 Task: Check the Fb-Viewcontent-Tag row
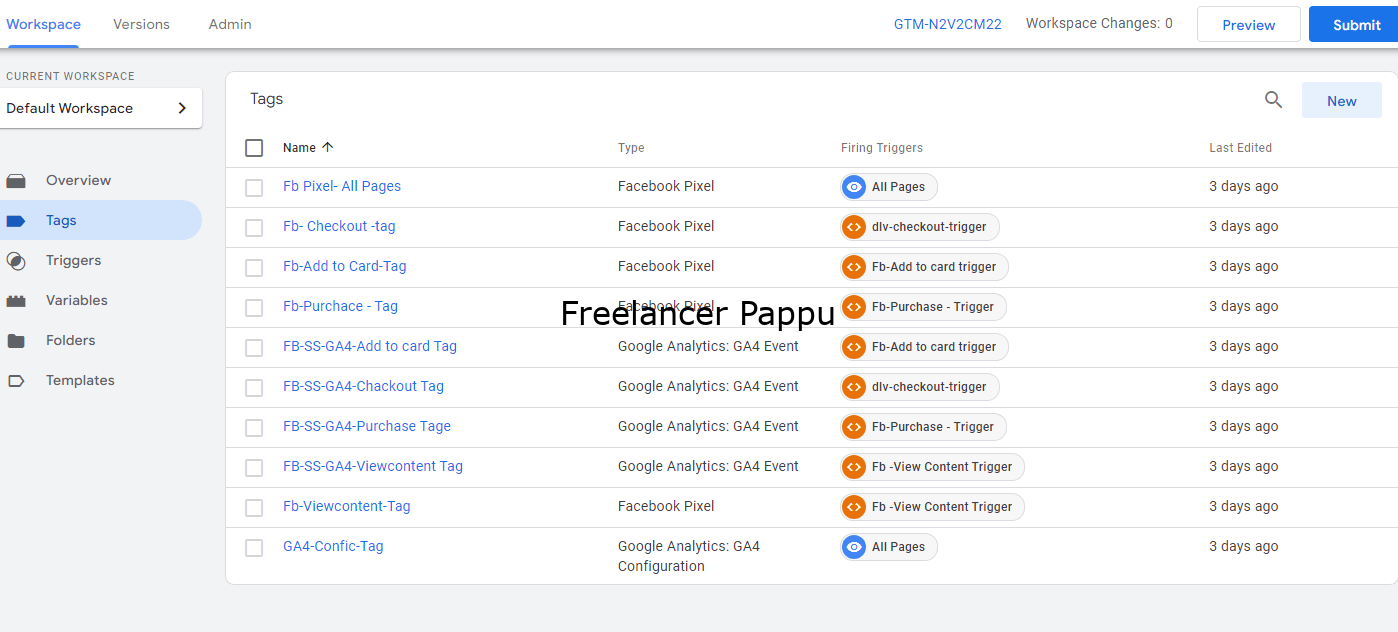click(x=254, y=508)
